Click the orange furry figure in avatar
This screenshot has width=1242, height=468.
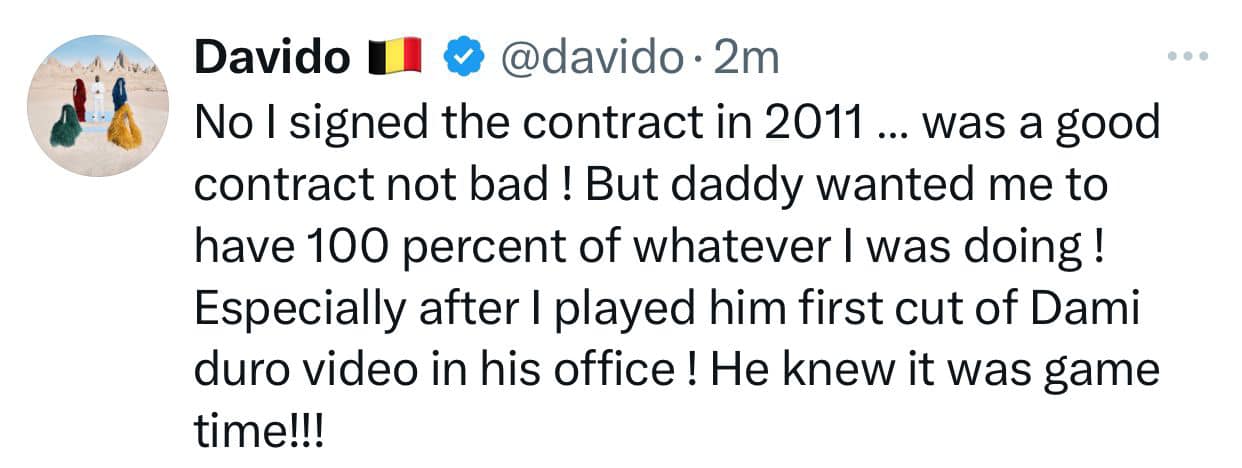125,127
